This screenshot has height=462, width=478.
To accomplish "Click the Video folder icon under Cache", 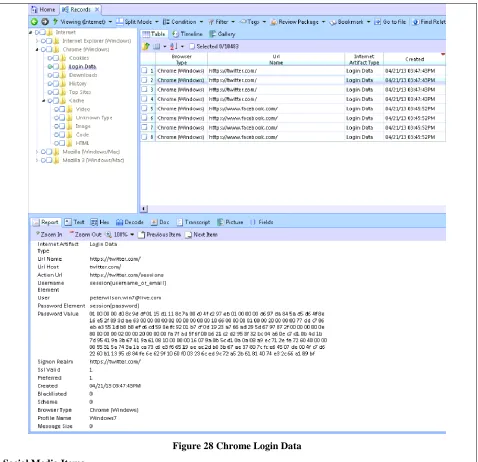I will pyautogui.click(x=70, y=109).
